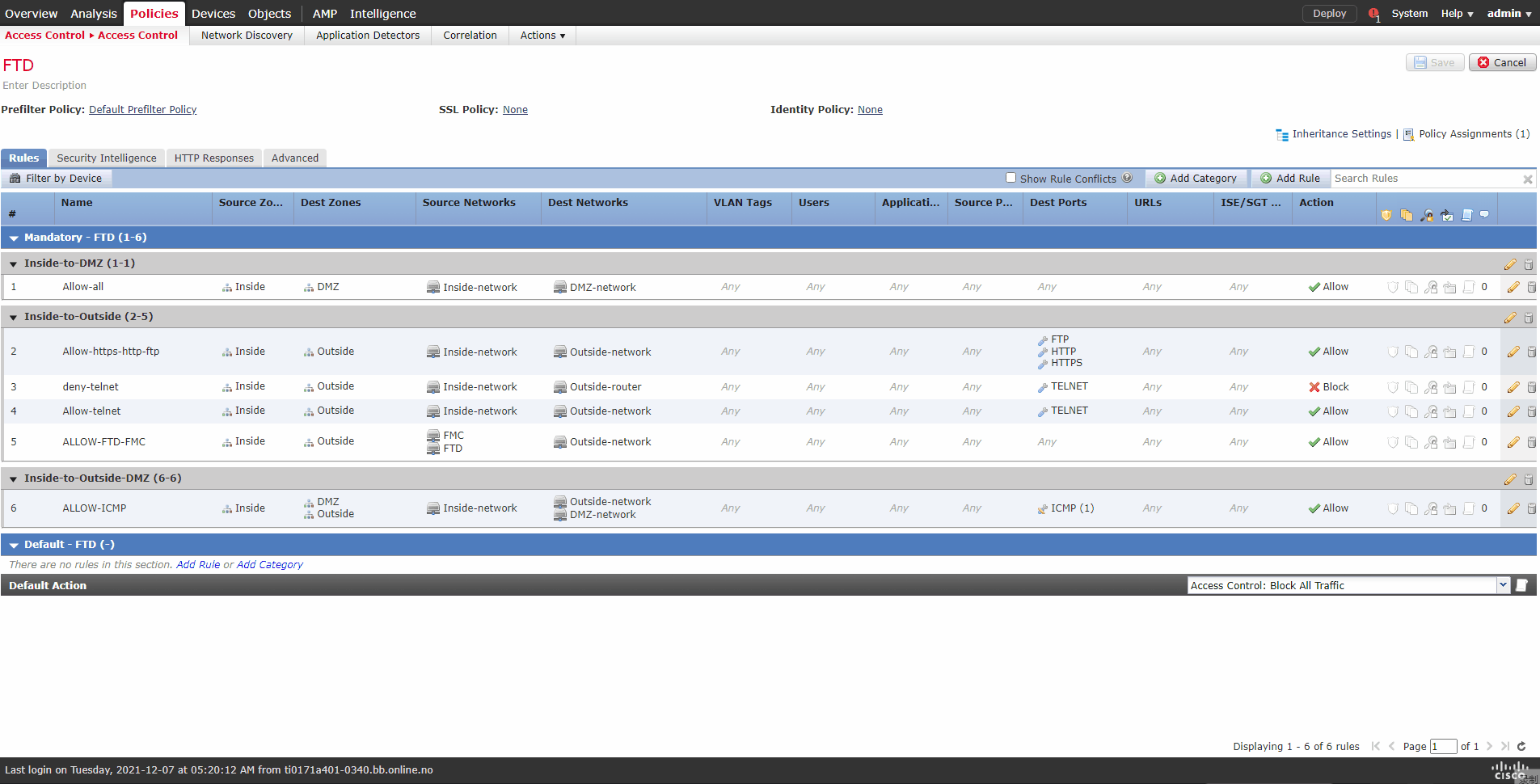The image size is (1540, 784).
Task: Open the Actions dropdown menu
Action: (542, 36)
